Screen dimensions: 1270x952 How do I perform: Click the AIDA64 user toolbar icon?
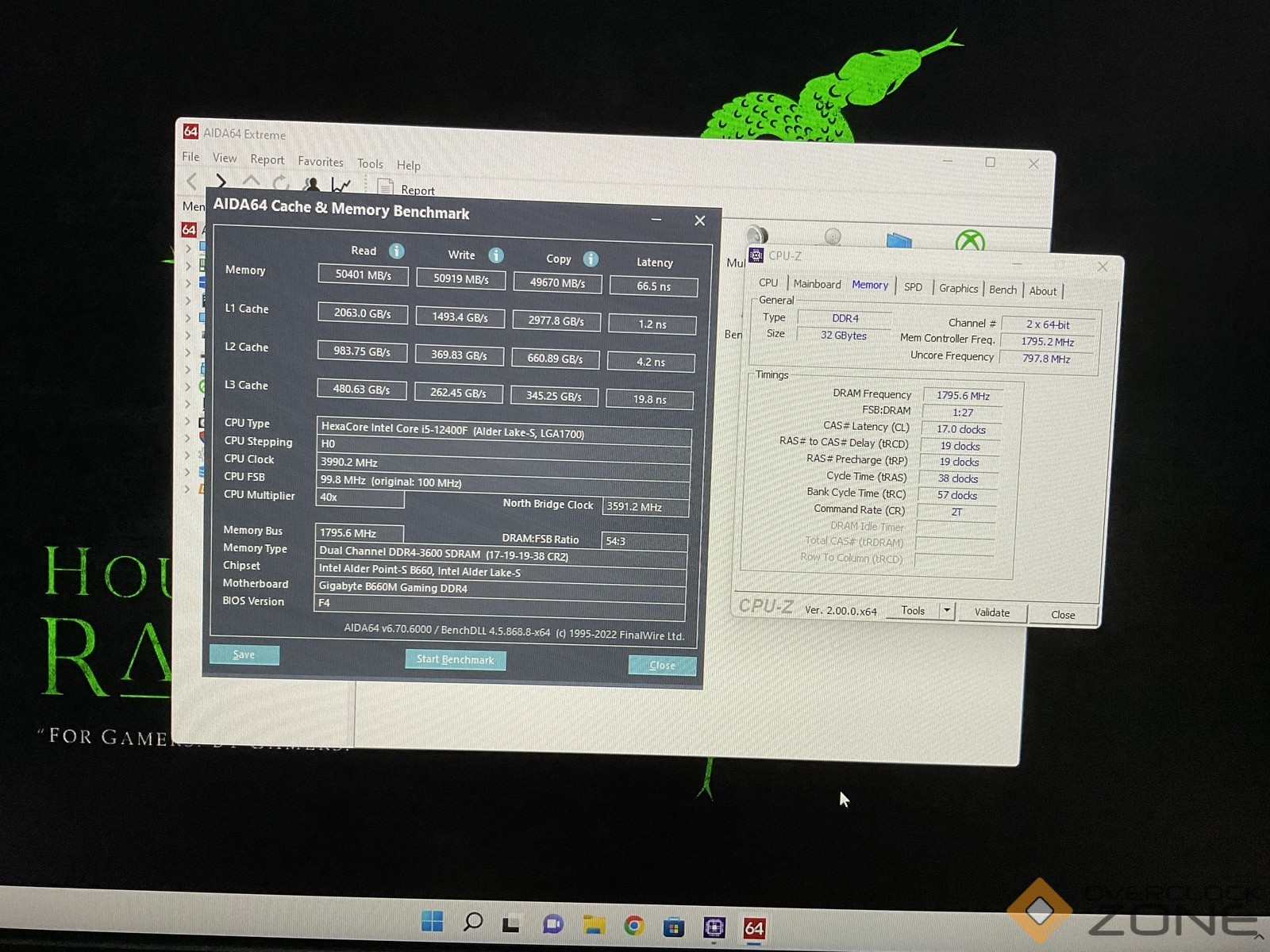tap(311, 185)
